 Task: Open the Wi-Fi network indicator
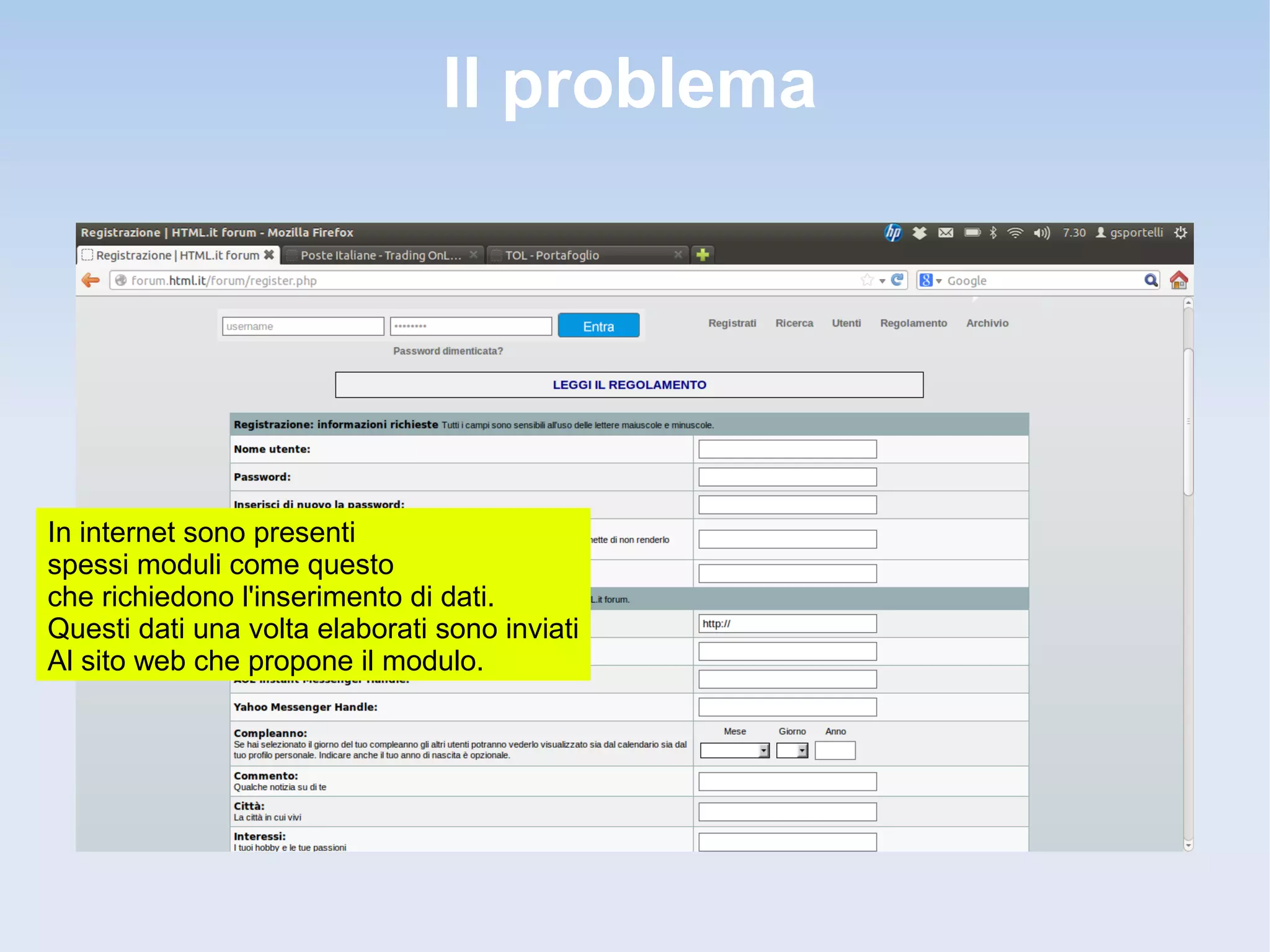(x=1015, y=233)
